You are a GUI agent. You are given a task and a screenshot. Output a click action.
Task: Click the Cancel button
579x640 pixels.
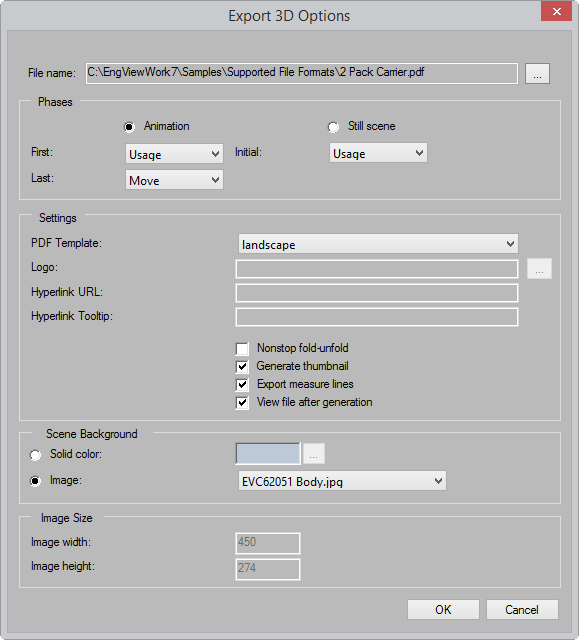[x=522, y=609]
